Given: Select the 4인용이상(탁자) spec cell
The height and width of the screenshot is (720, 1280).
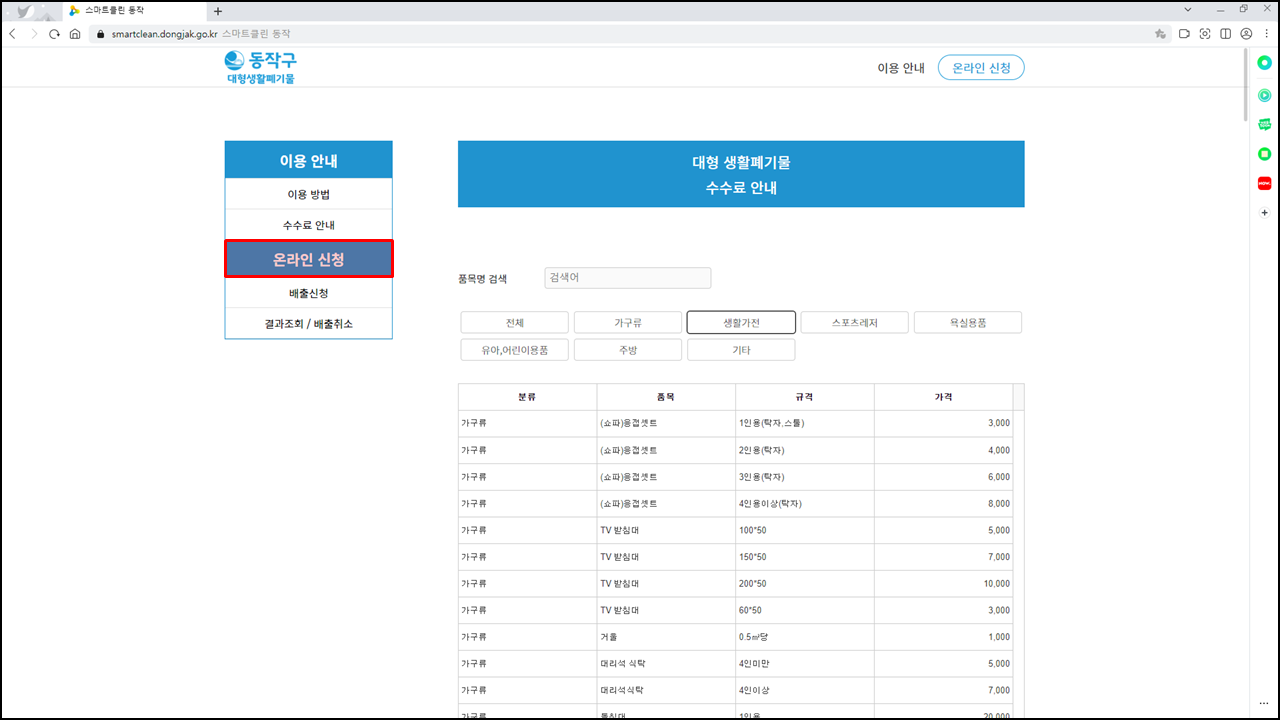Looking at the screenshot, I should tap(805, 504).
